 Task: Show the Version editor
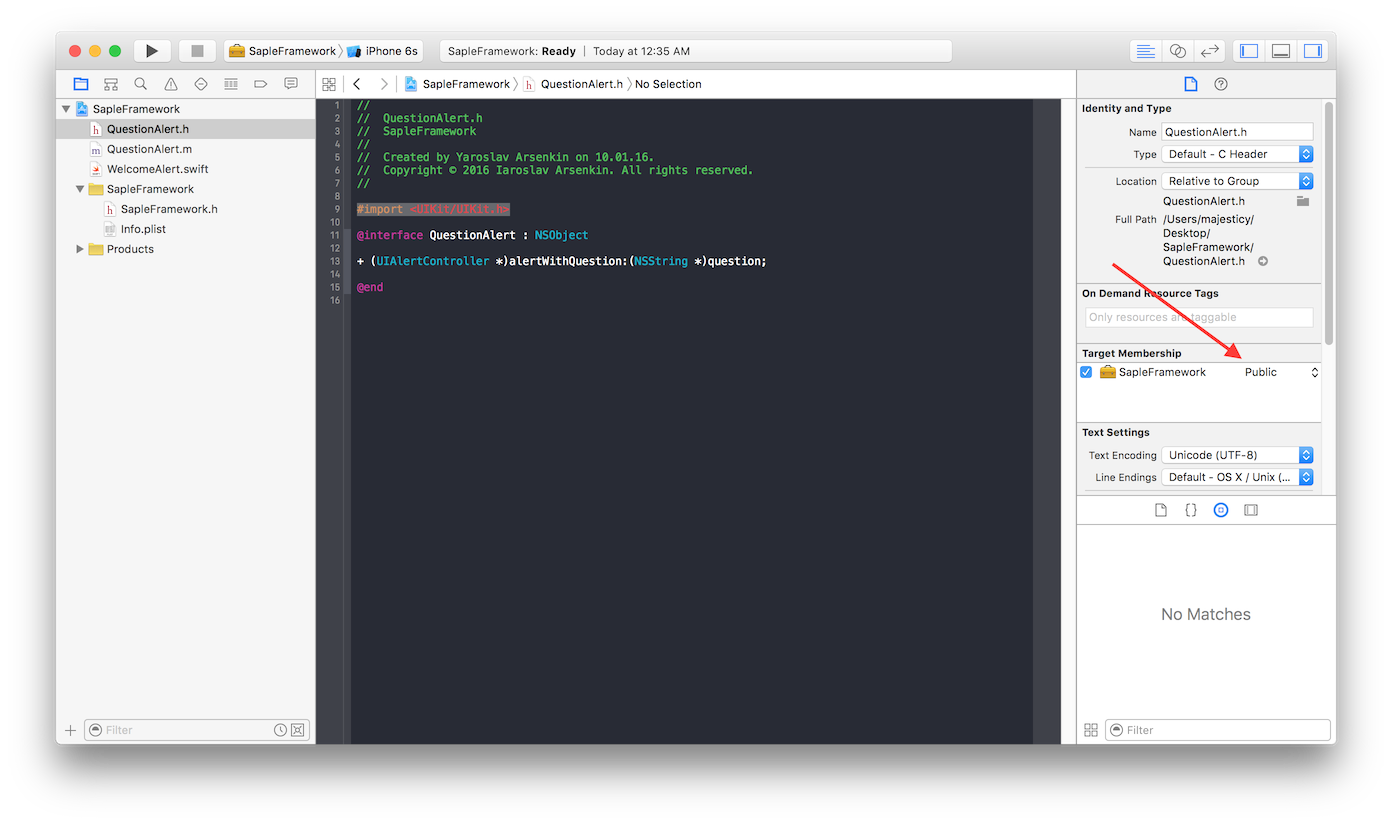point(1210,51)
